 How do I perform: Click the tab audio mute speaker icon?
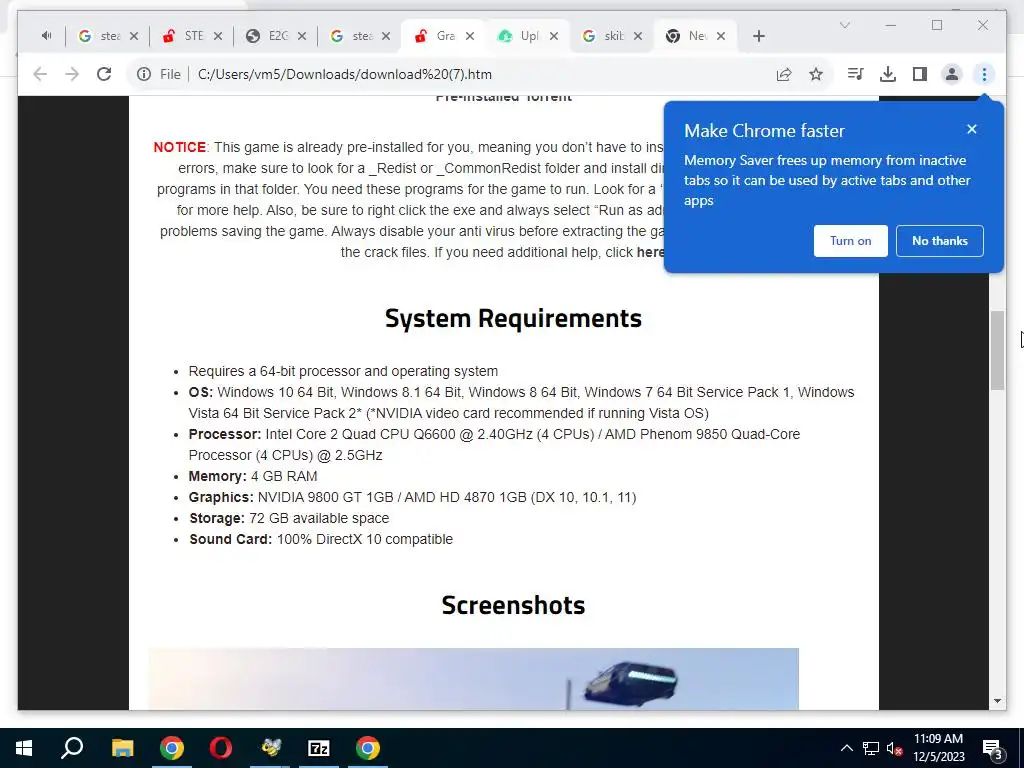pos(46,36)
